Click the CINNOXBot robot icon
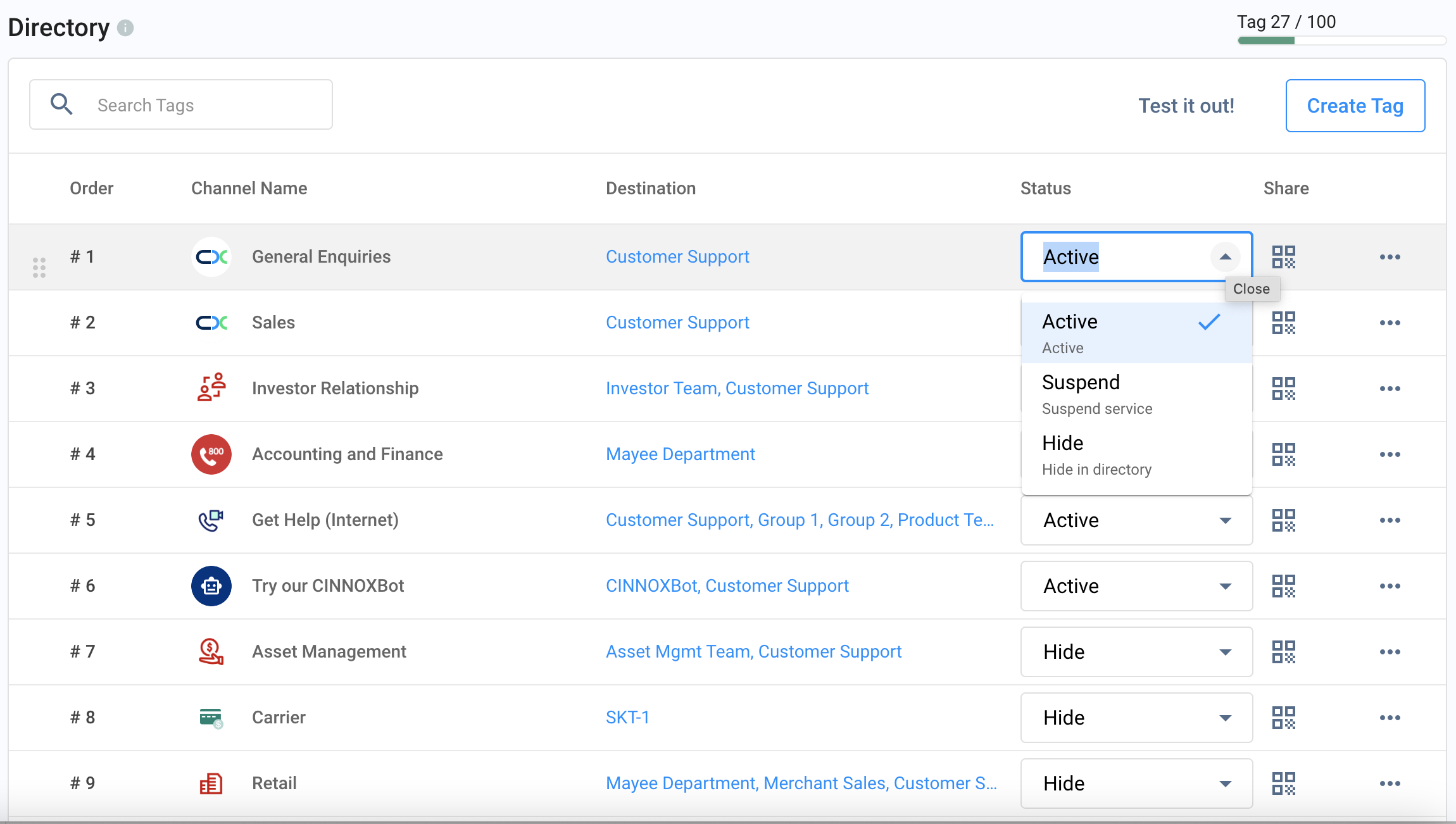Viewport: 1456px width, 824px height. pos(211,586)
